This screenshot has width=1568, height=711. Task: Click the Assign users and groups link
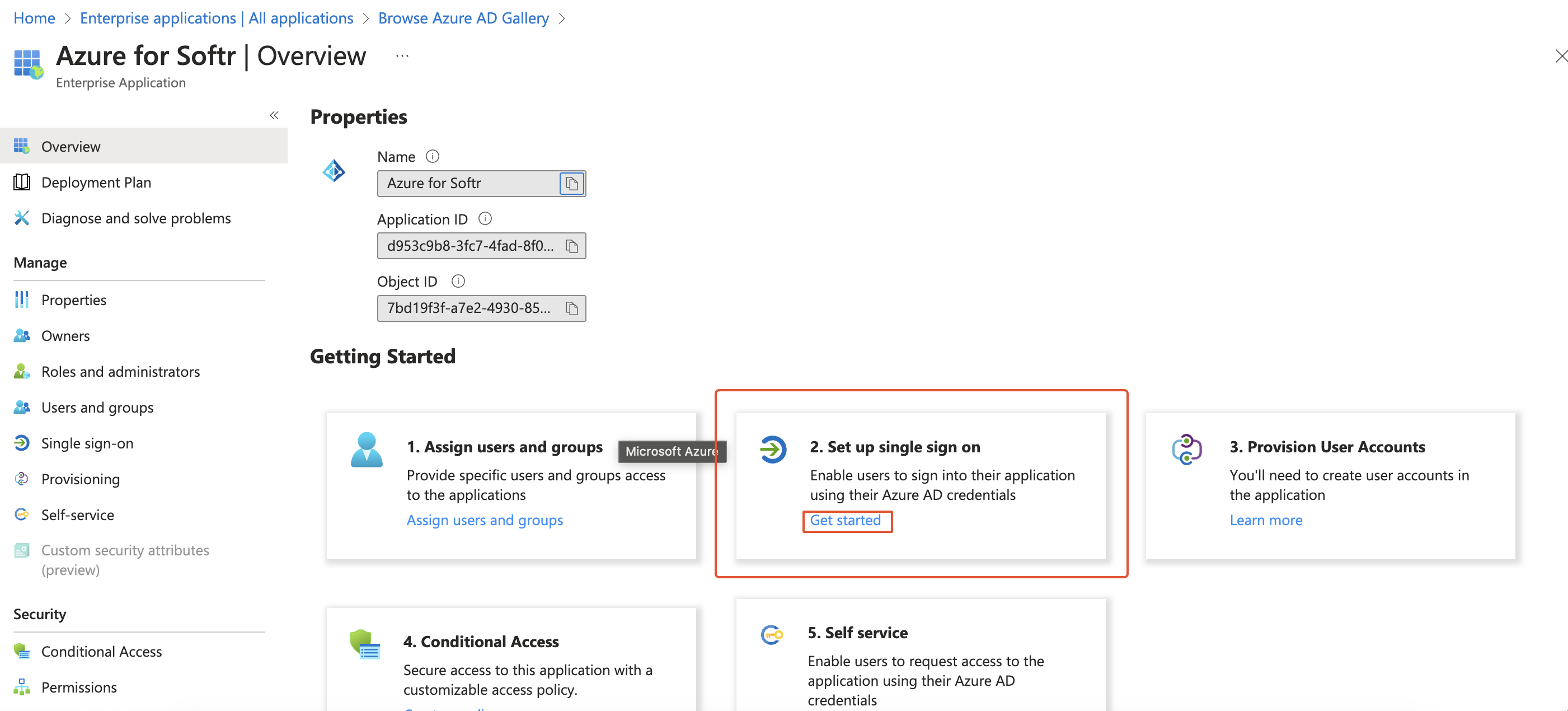(485, 520)
